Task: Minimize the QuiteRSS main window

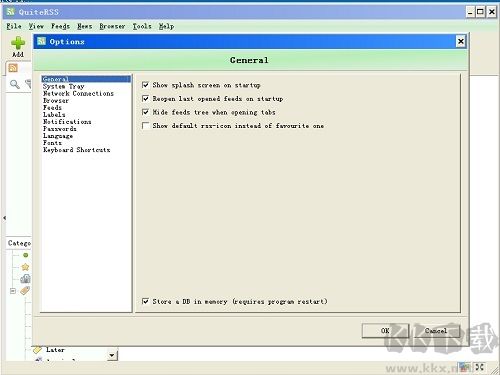Action: (x=470, y=12)
